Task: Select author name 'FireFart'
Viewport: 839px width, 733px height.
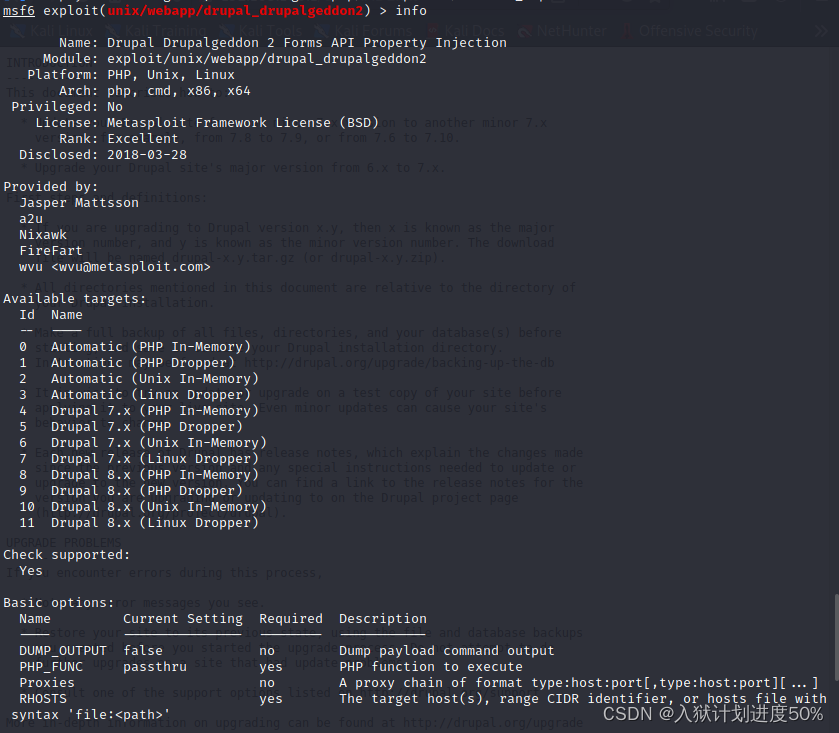Action: (51, 251)
